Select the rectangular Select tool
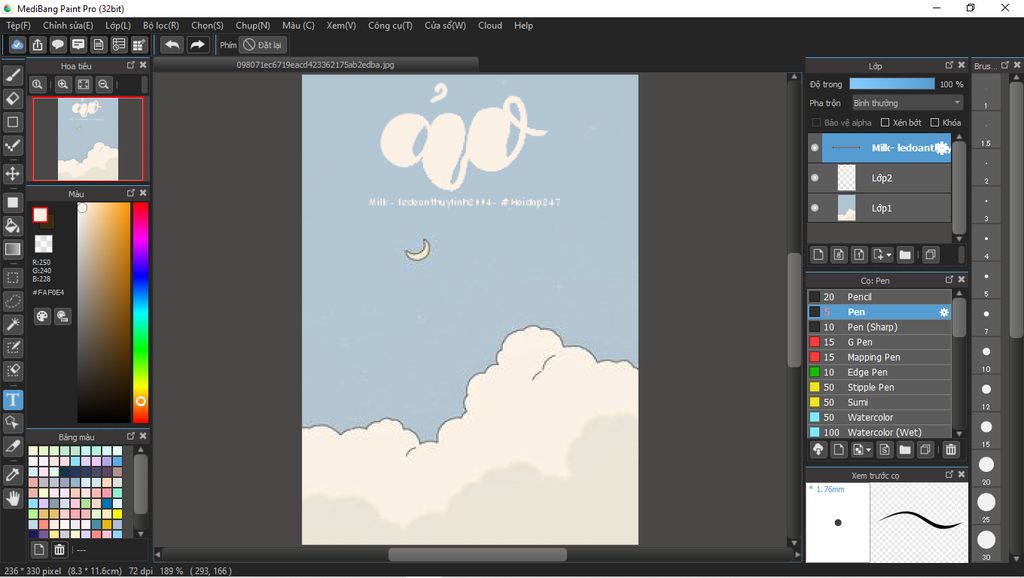The height and width of the screenshot is (578, 1024). click(x=12, y=278)
